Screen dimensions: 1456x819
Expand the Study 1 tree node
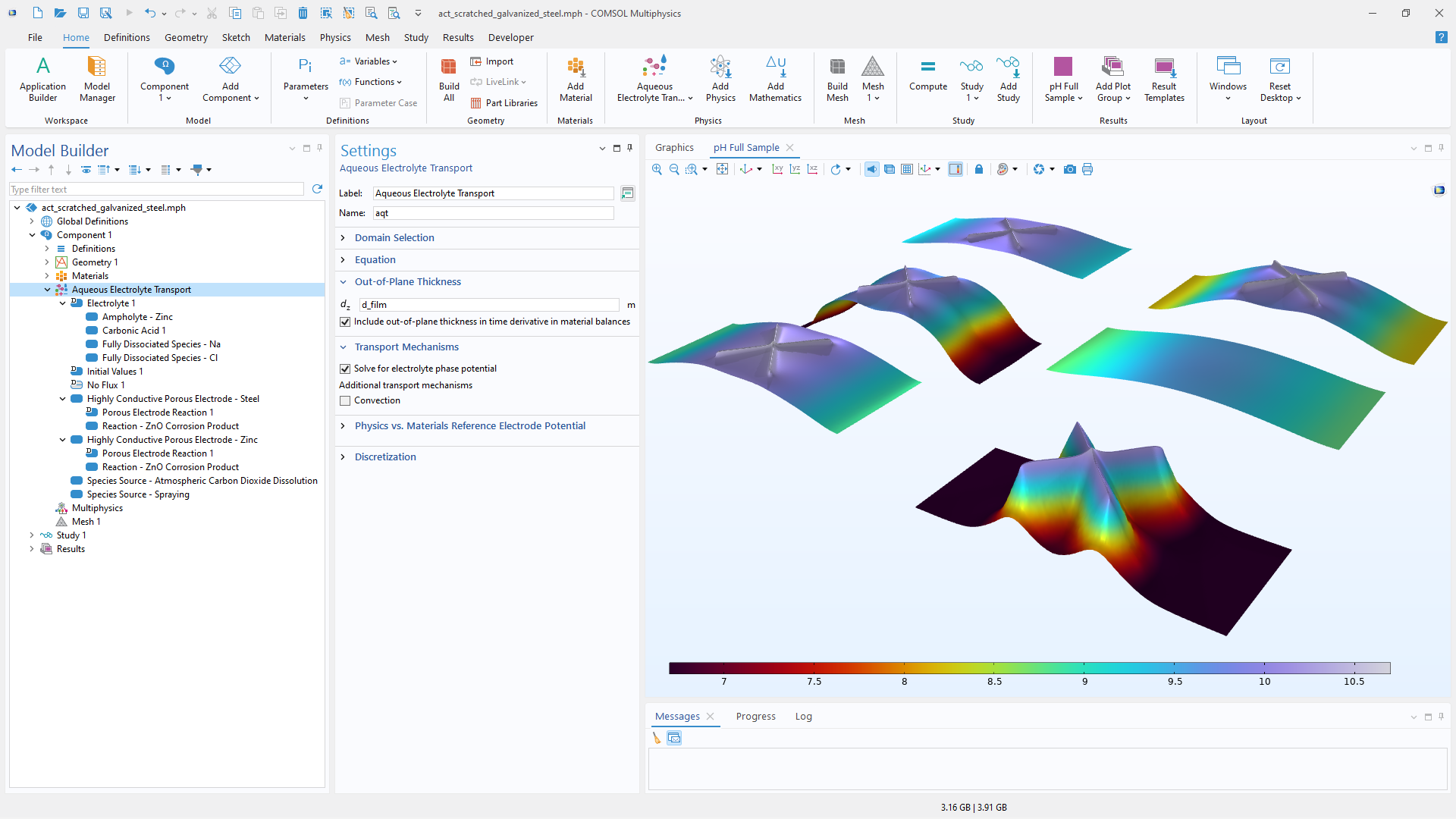[x=32, y=535]
